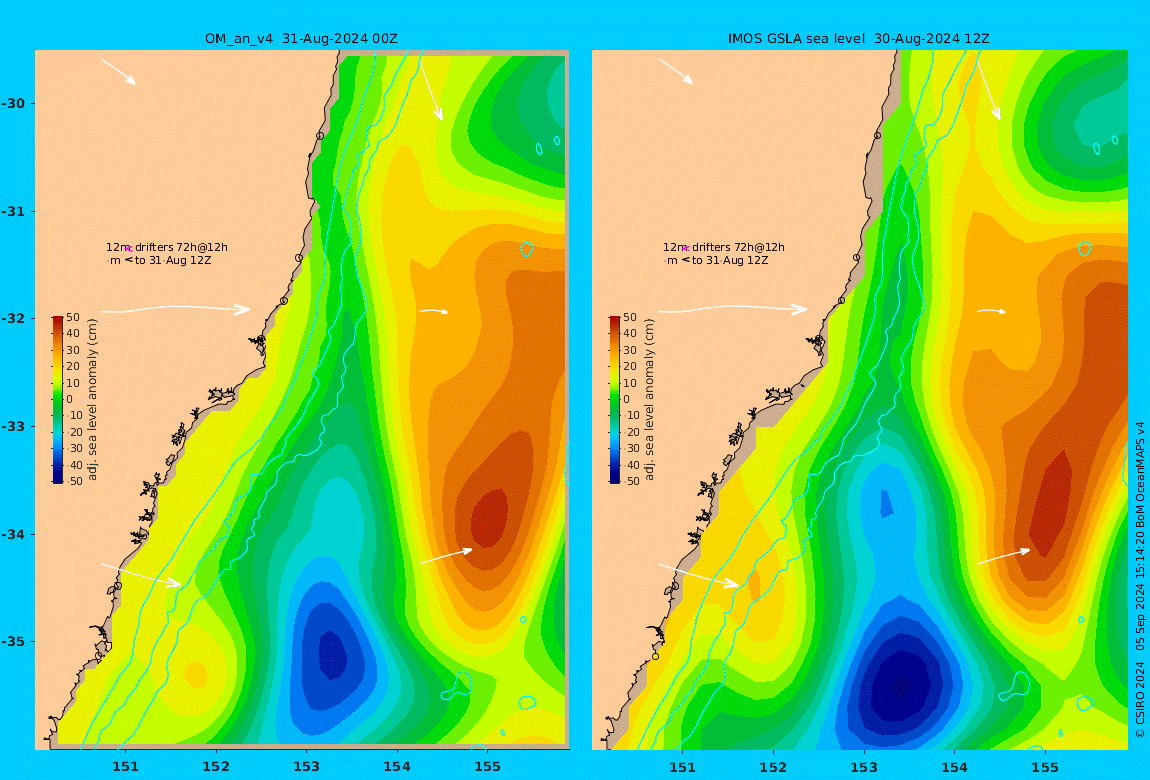Select the -33 latitude label
Viewport: 1150px width, 780px height.
(x=12, y=427)
